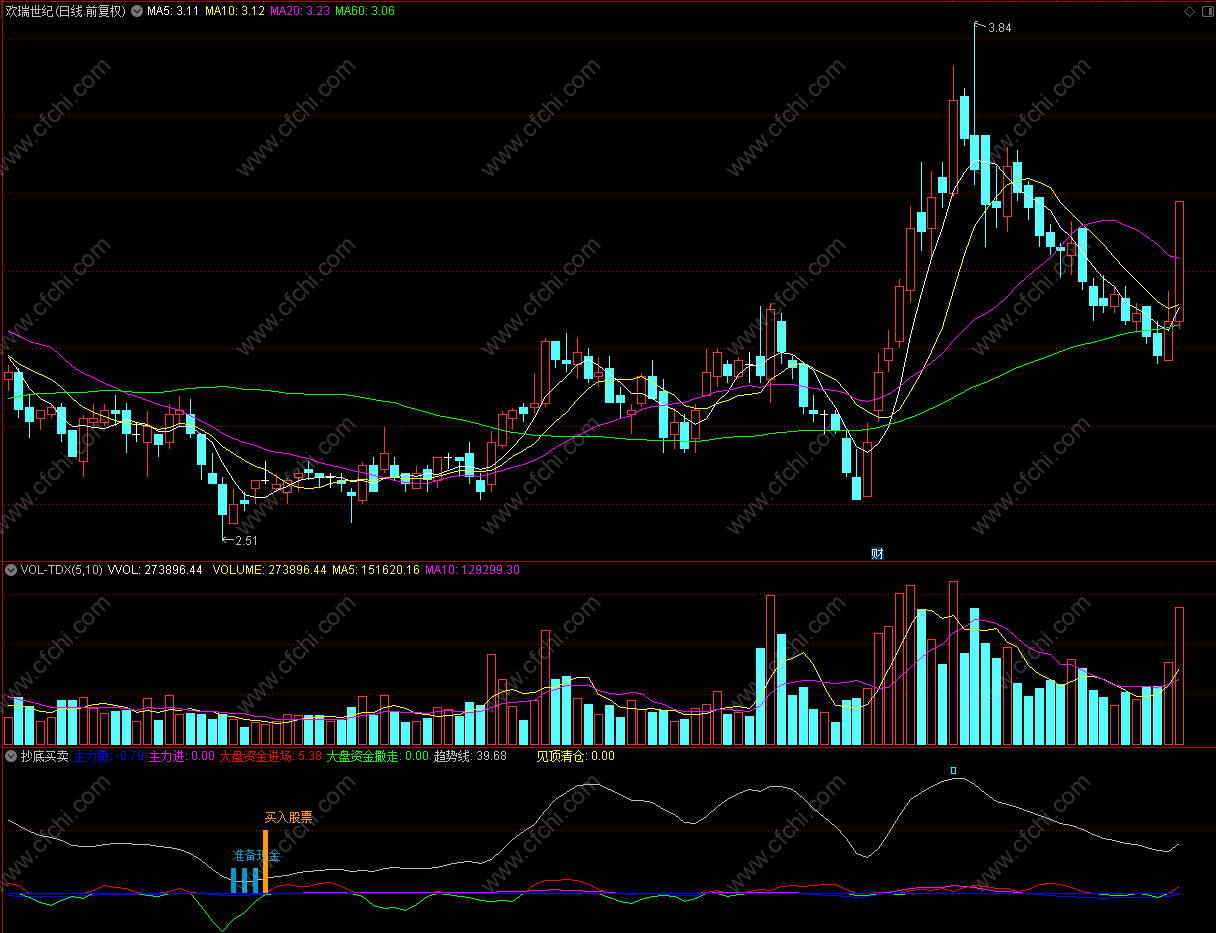The height and width of the screenshot is (933, 1216).
Task: Click volume MA10: 129299.30 label
Action: click(473, 570)
